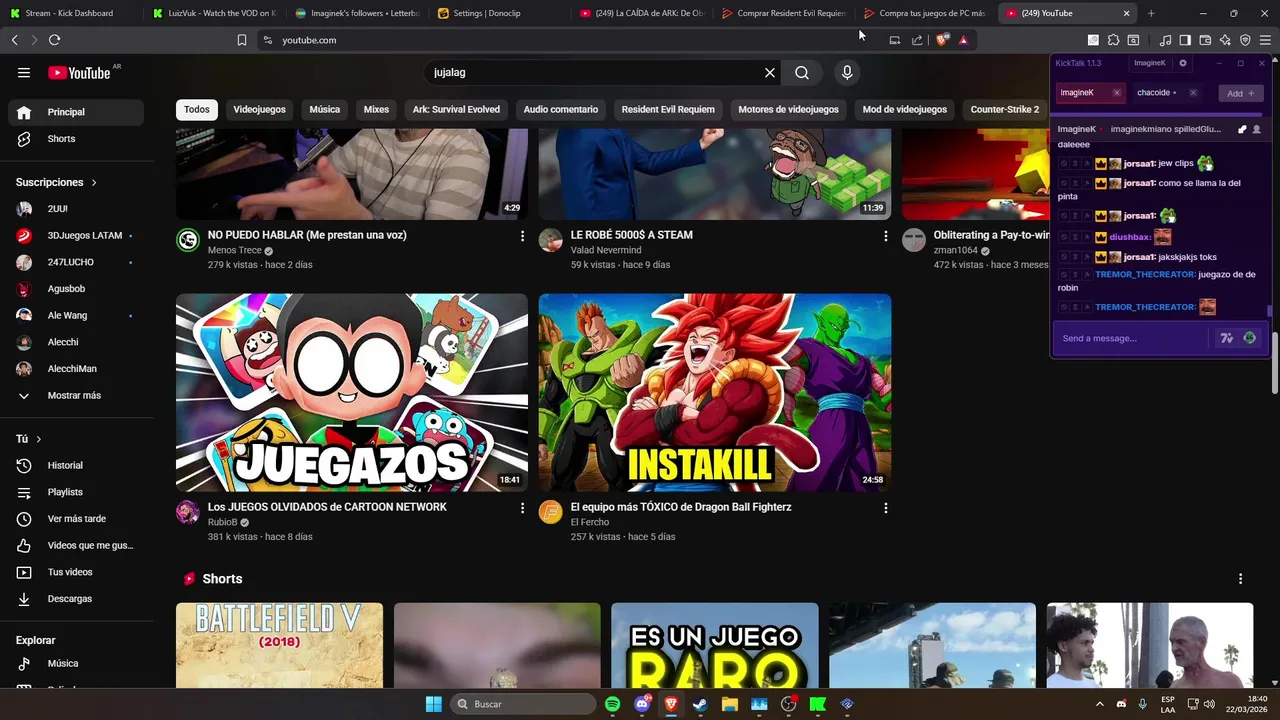The height and width of the screenshot is (720, 1280).
Task: Click Add channel button in KickTalk
Action: 1241,93
